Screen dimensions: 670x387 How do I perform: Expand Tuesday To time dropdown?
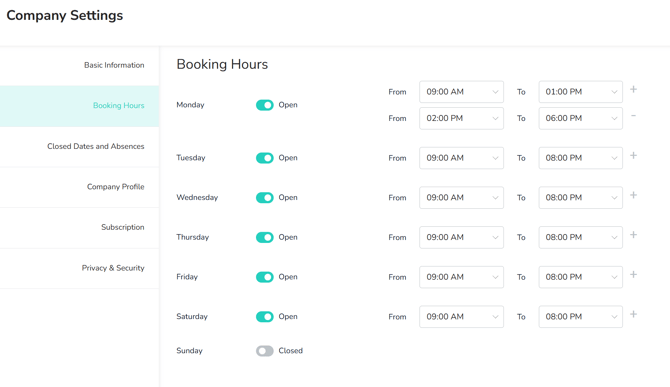coord(580,158)
